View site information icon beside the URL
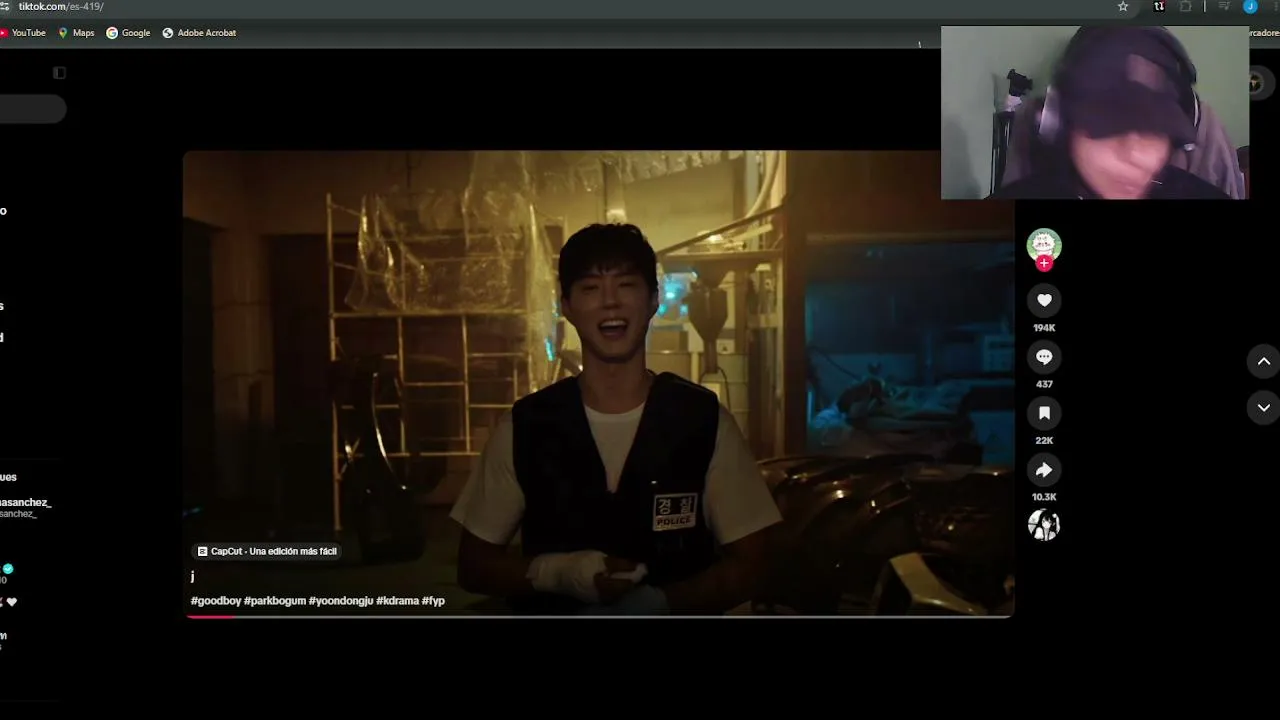Viewport: 1280px width, 720px height. click(x=5, y=6)
